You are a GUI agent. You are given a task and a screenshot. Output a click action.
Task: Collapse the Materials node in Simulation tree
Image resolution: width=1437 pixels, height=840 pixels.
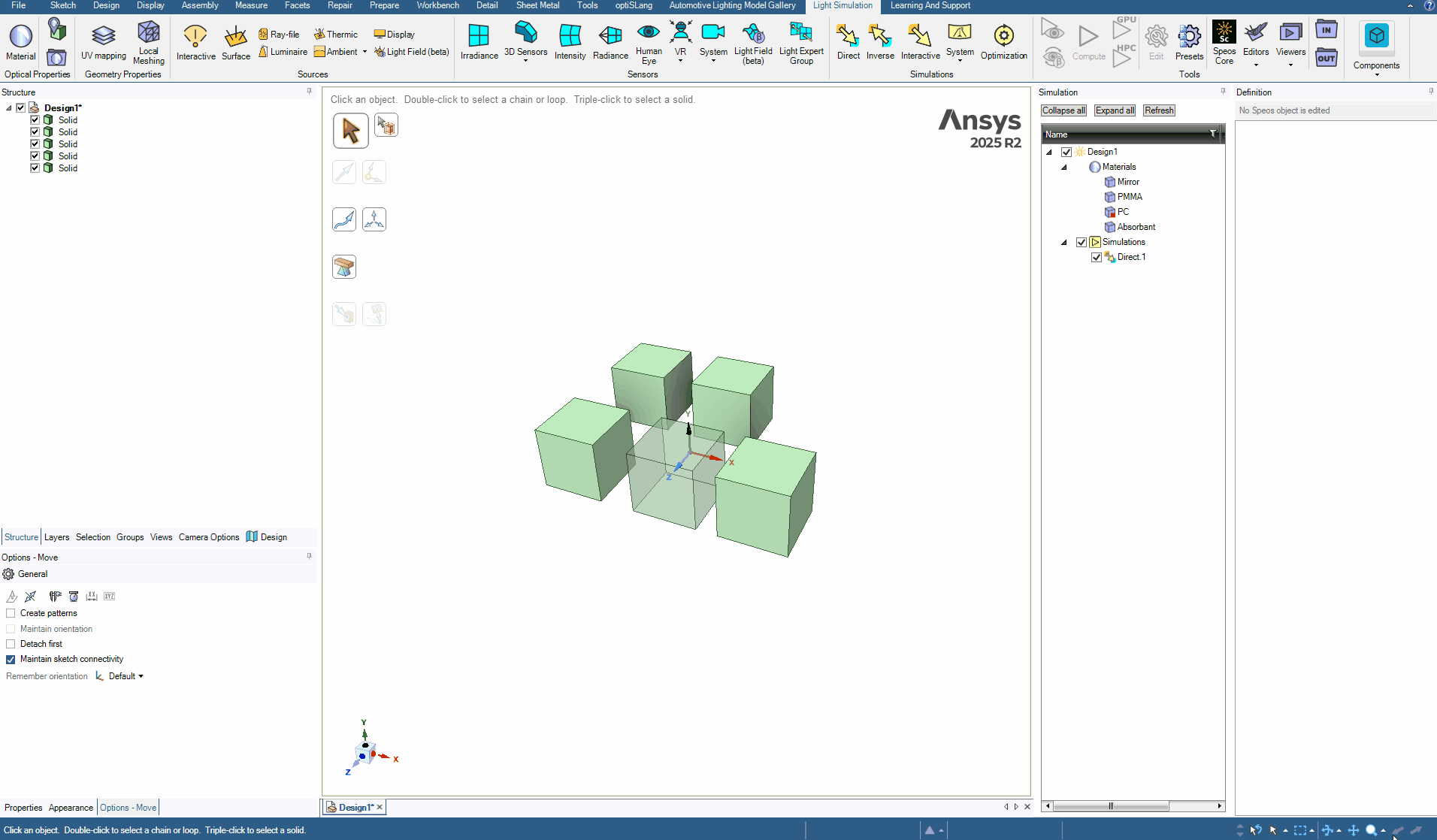point(1064,167)
